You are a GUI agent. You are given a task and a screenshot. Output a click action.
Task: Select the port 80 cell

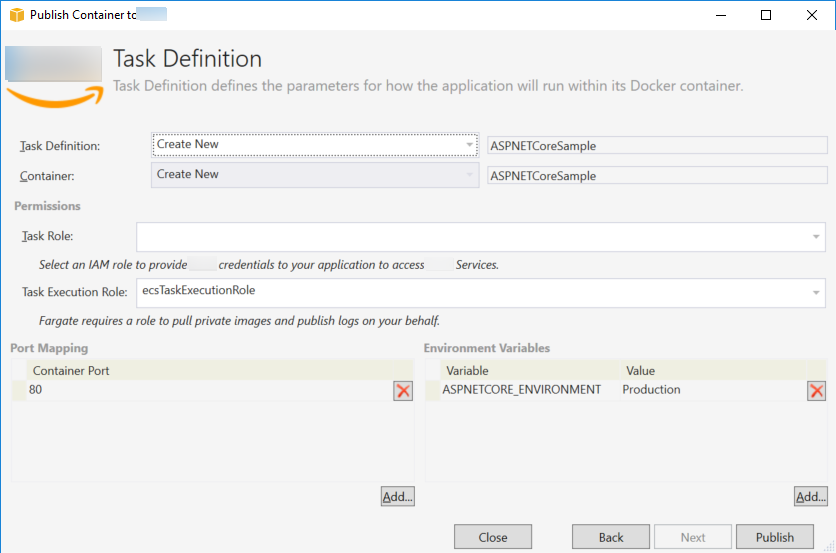pos(200,390)
